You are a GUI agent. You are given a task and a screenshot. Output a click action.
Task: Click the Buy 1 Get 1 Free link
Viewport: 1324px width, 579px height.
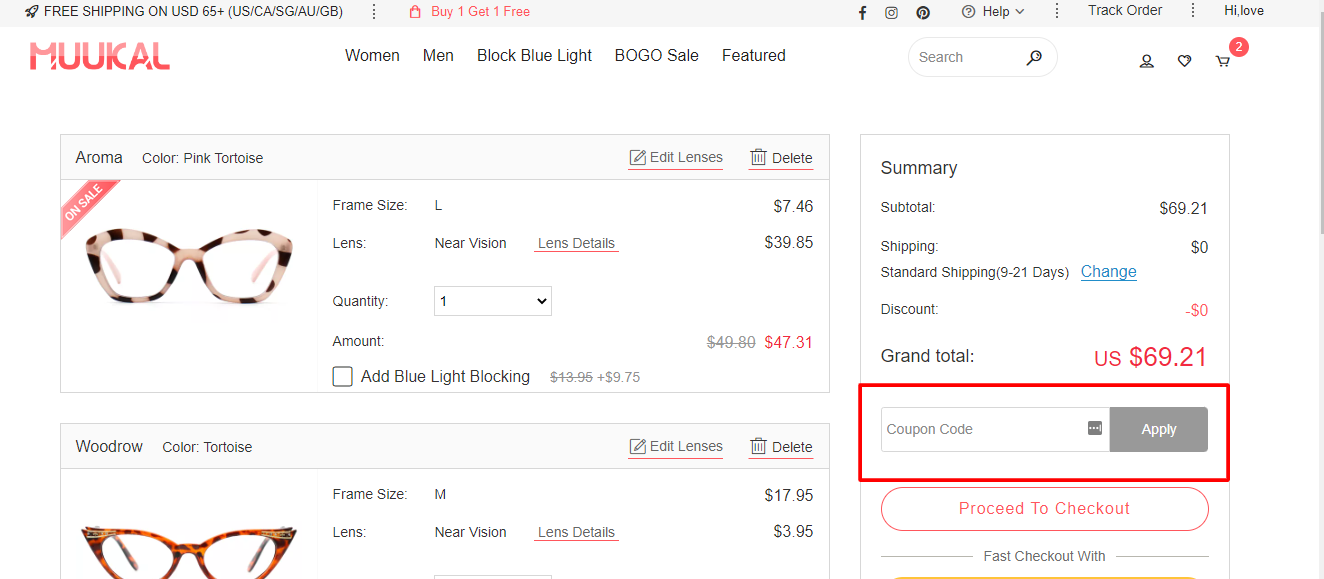tap(481, 12)
